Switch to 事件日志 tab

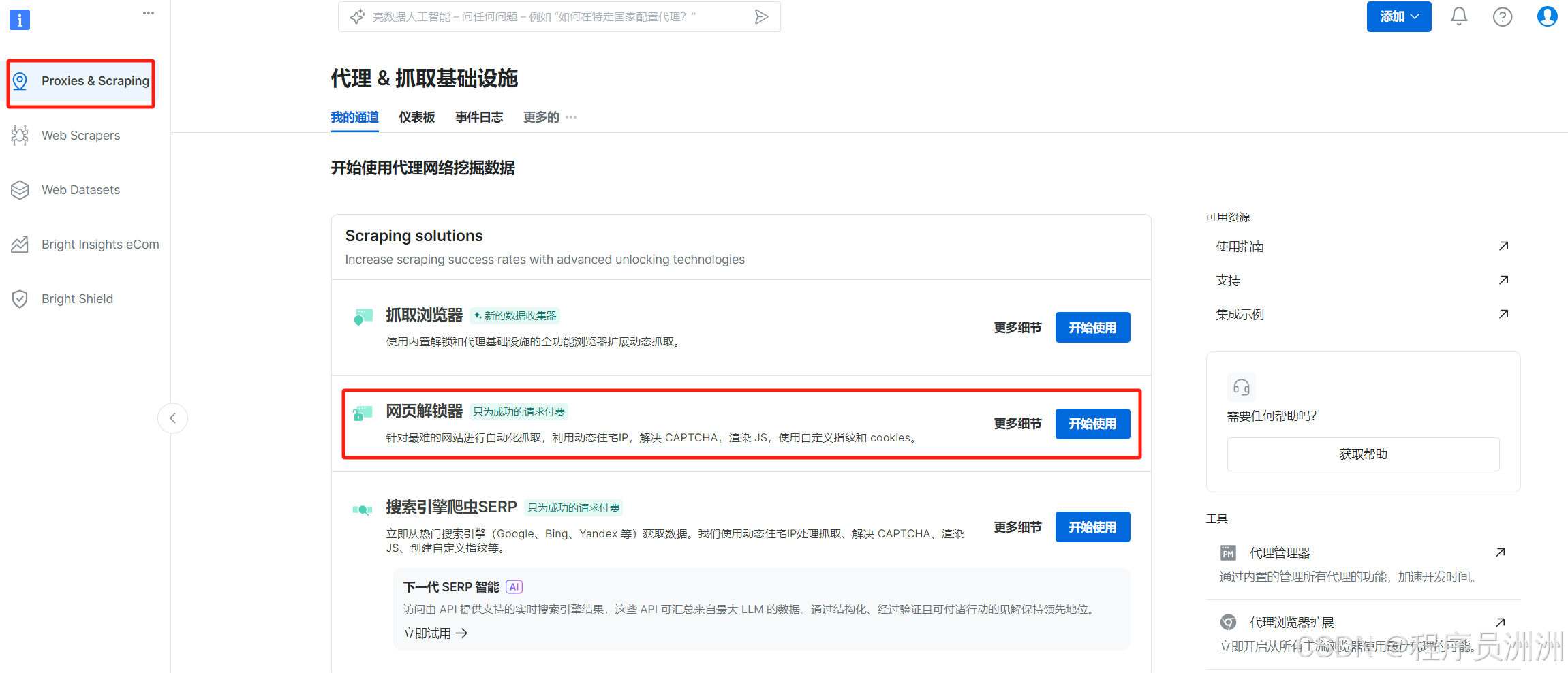click(478, 117)
